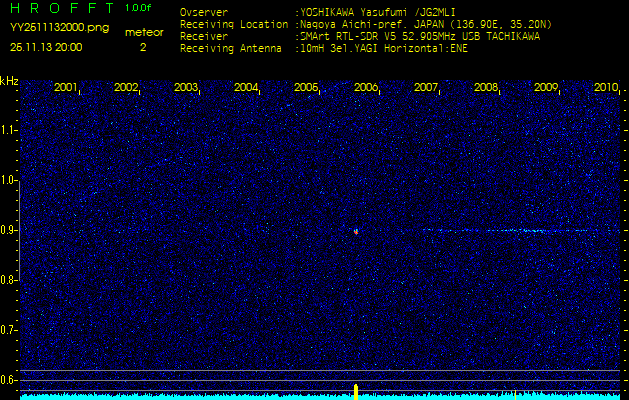Select the meteor count number 2

click(x=143, y=46)
